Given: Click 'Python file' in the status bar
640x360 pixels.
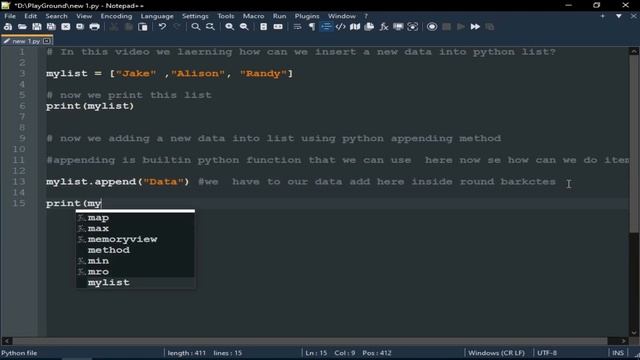Looking at the screenshot, I should [19, 353].
